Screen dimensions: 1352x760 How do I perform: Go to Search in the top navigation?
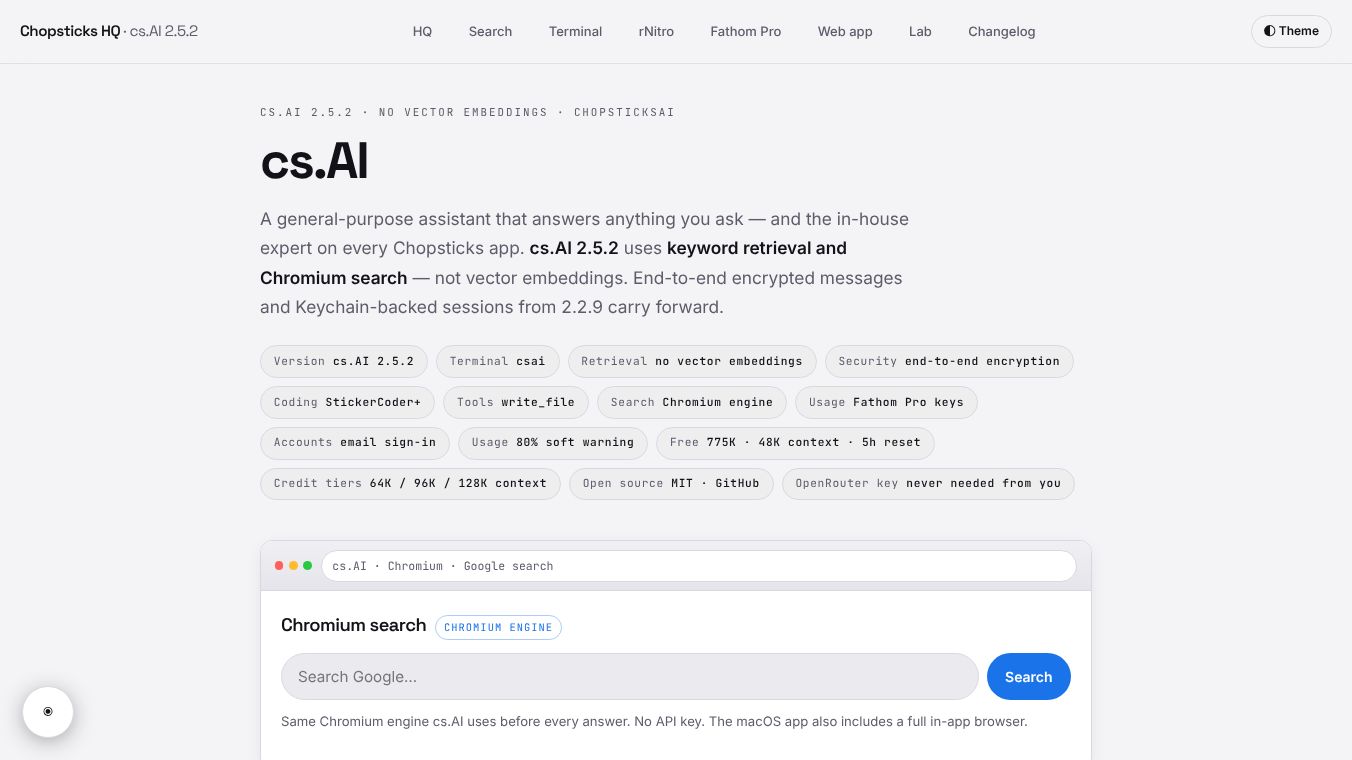(x=490, y=31)
